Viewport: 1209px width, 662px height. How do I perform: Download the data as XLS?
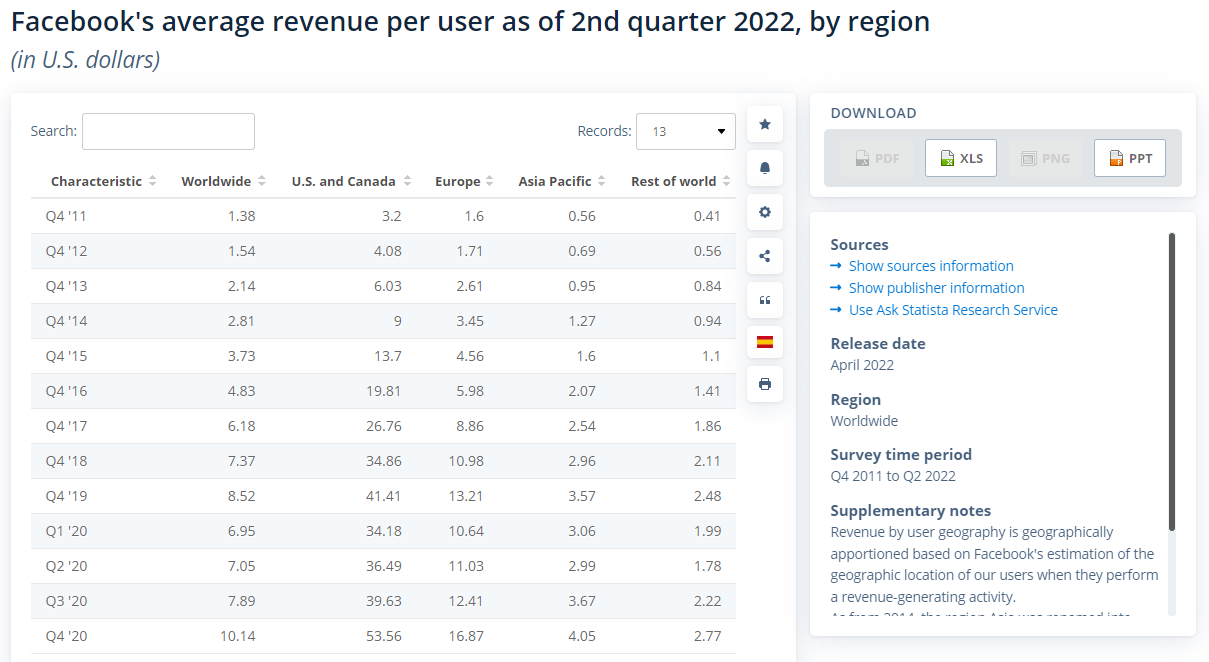[x=961, y=158]
